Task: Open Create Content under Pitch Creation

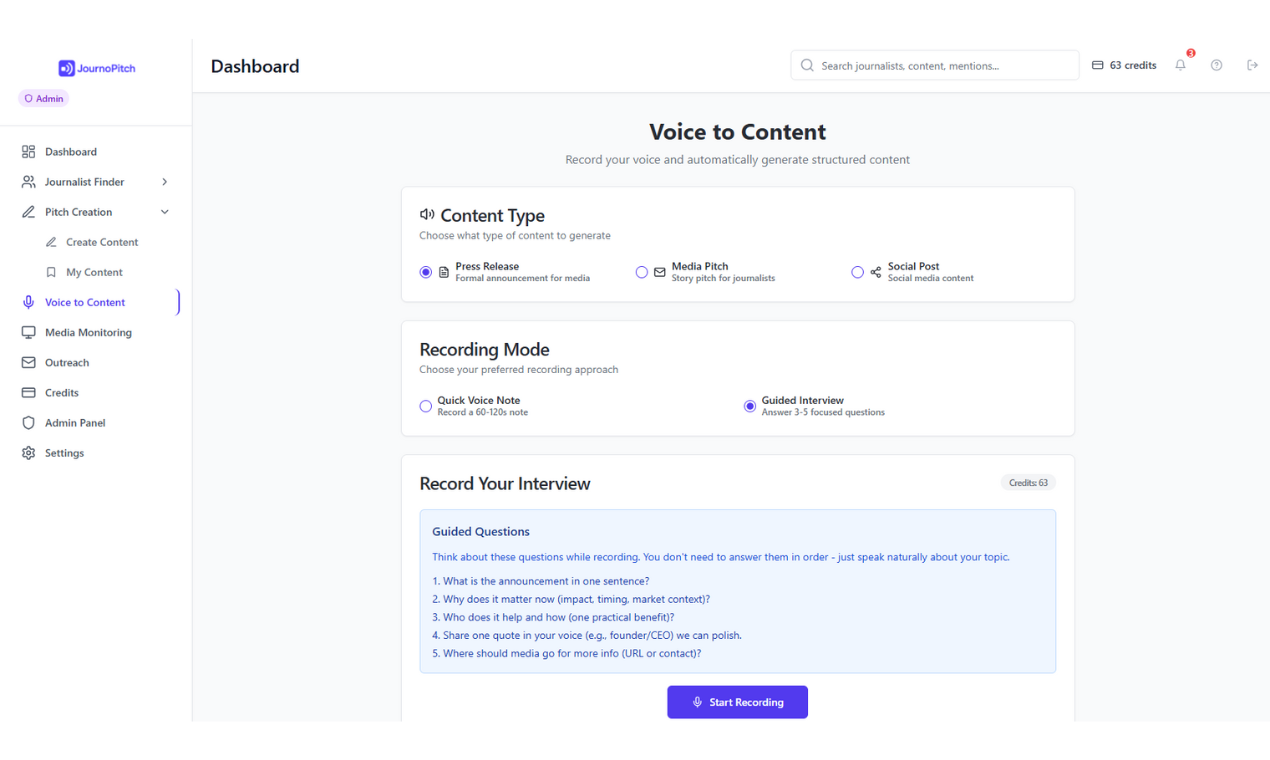Action: click(102, 242)
